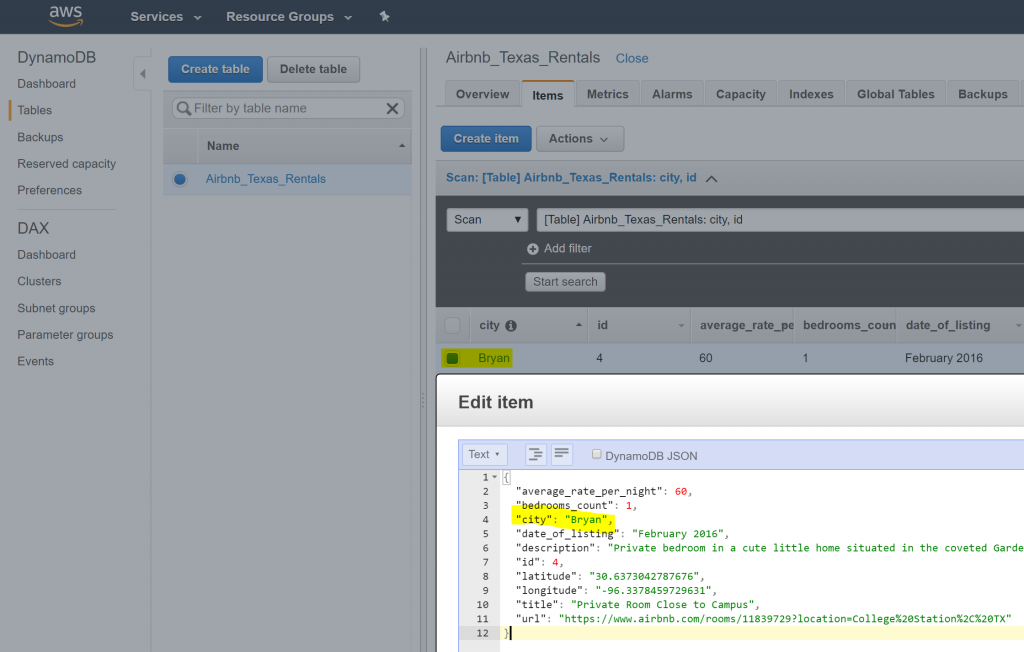Screen dimensions: 1024x652
Task: Click the Create item button
Action: point(486,139)
